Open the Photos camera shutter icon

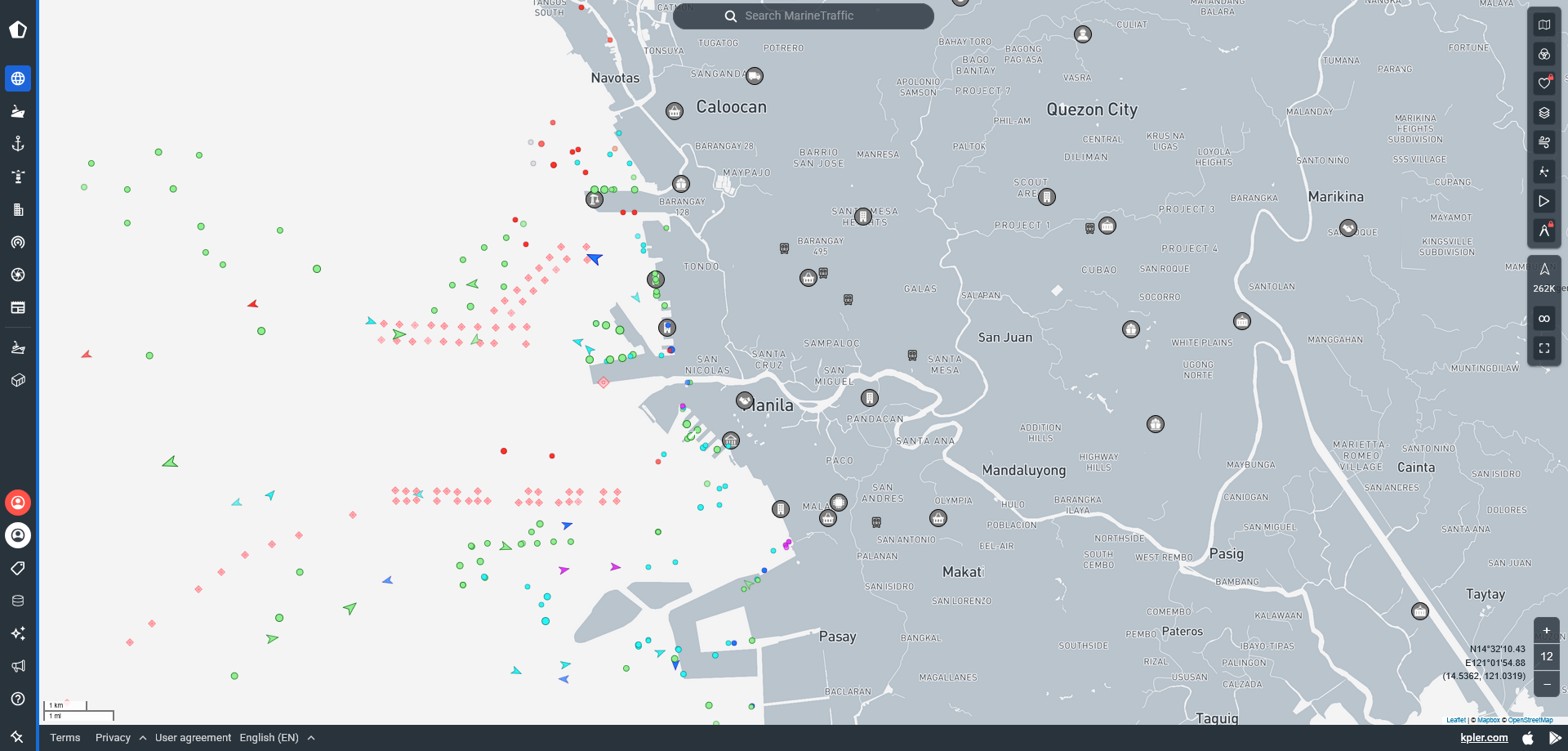point(18,275)
